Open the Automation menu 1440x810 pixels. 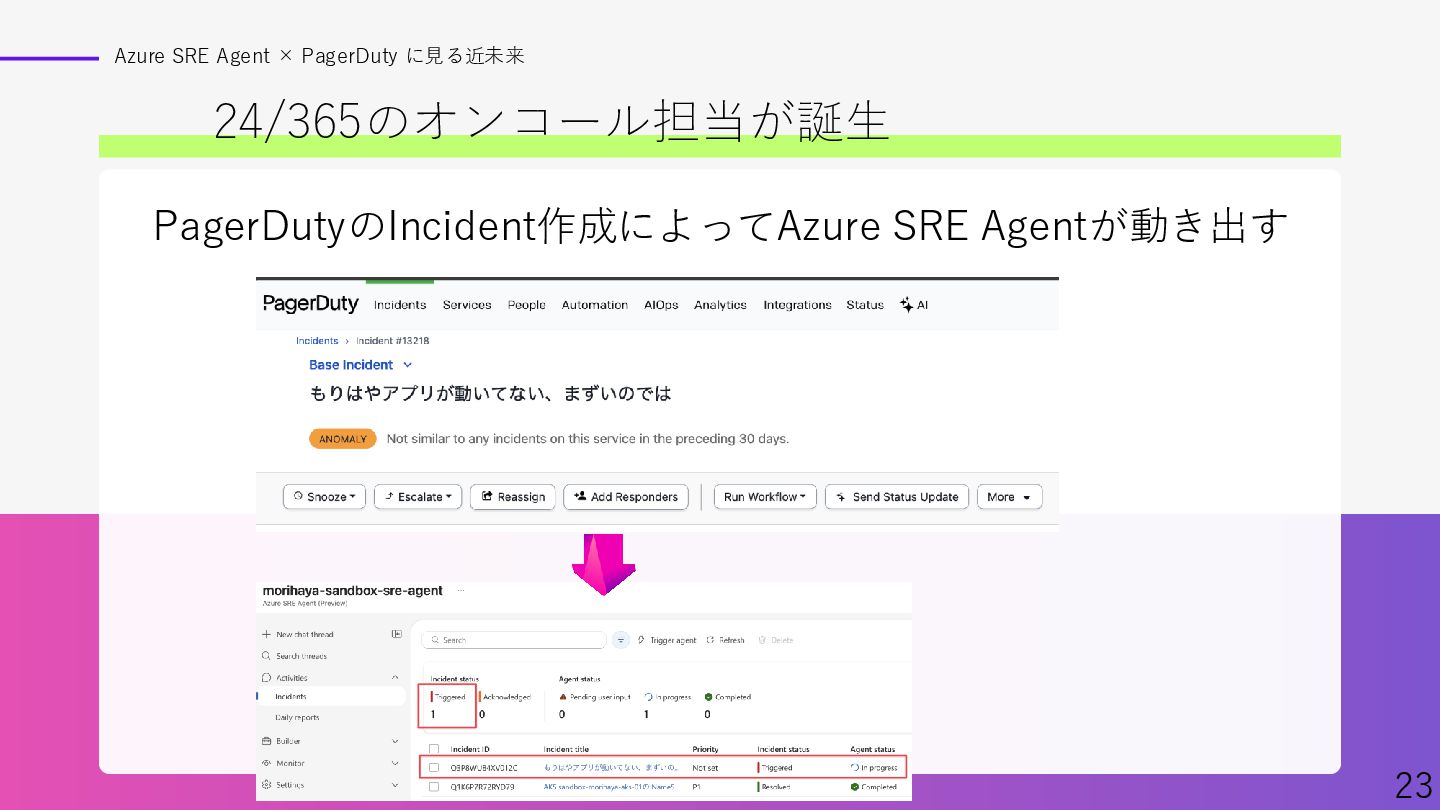(595, 305)
